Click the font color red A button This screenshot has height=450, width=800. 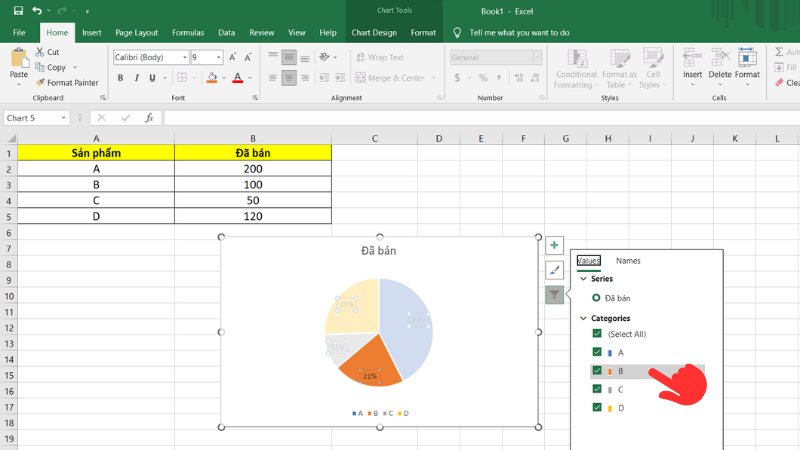(x=237, y=78)
